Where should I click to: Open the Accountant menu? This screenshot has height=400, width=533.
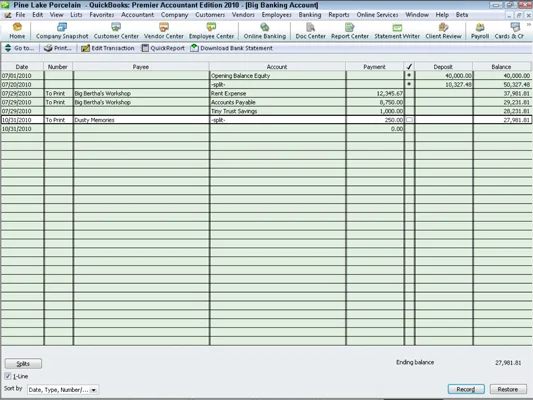pos(137,15)
